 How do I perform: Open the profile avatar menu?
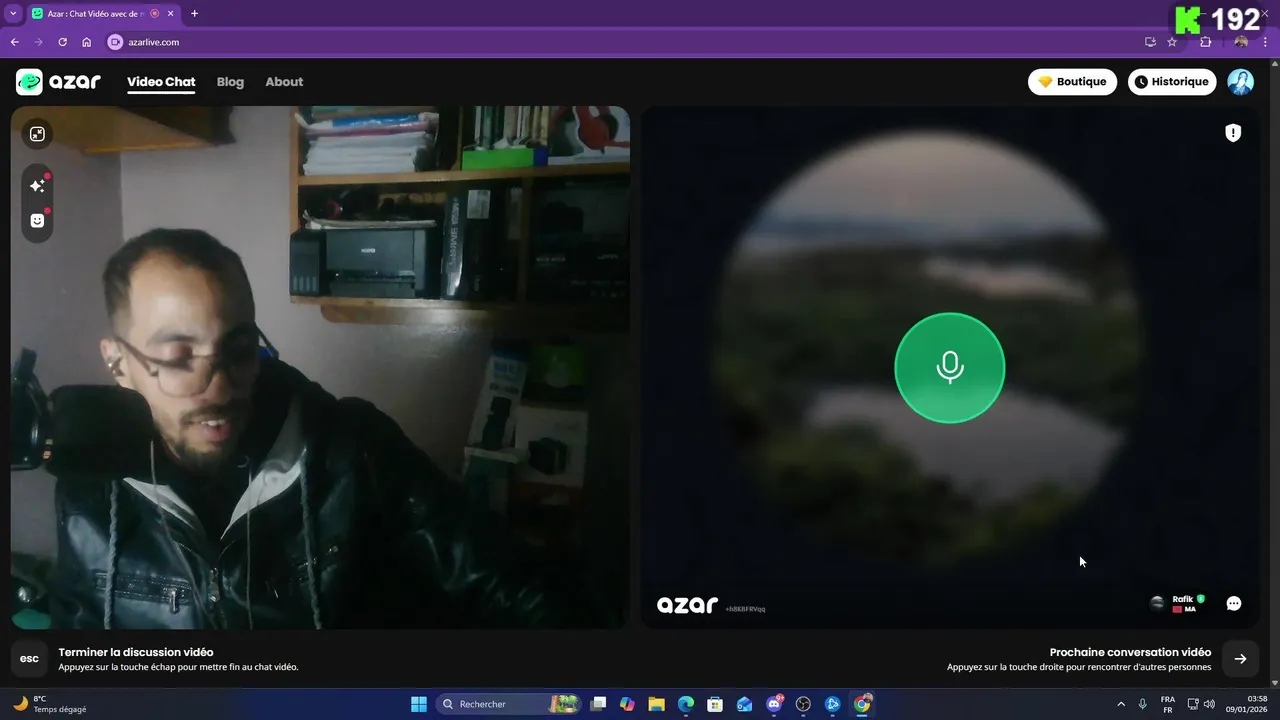click(x=1240, y=82)
